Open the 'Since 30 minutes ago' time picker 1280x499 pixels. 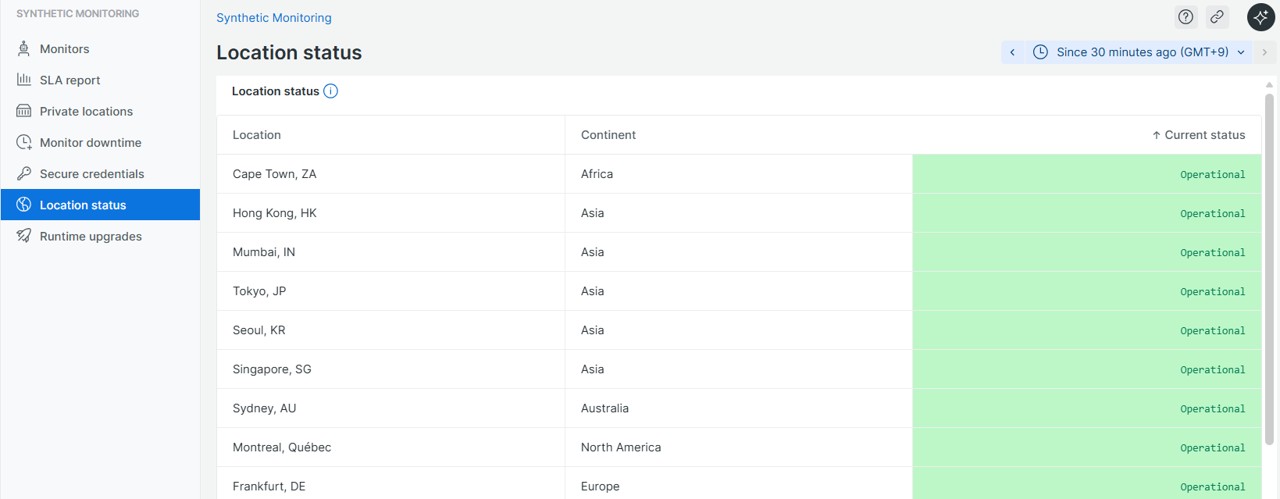[x=1141, y=52]
